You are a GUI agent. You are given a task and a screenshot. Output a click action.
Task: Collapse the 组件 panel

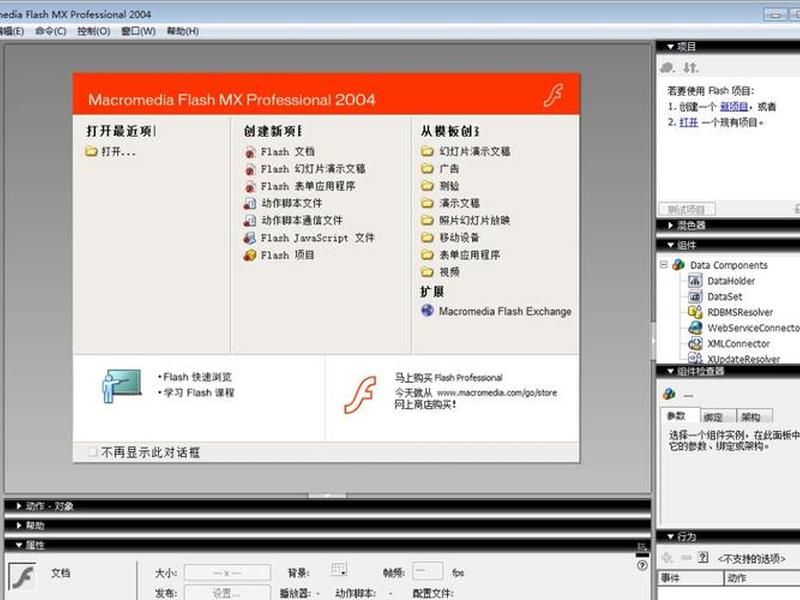(670, 245)
